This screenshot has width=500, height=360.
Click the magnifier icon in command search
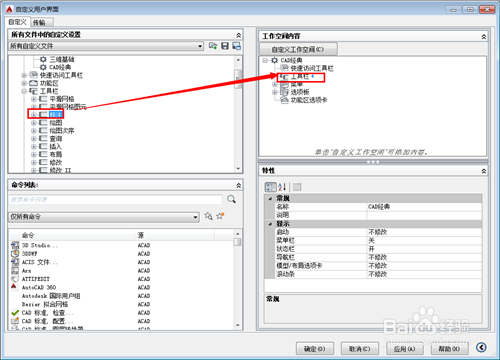[x=231, y=199]
